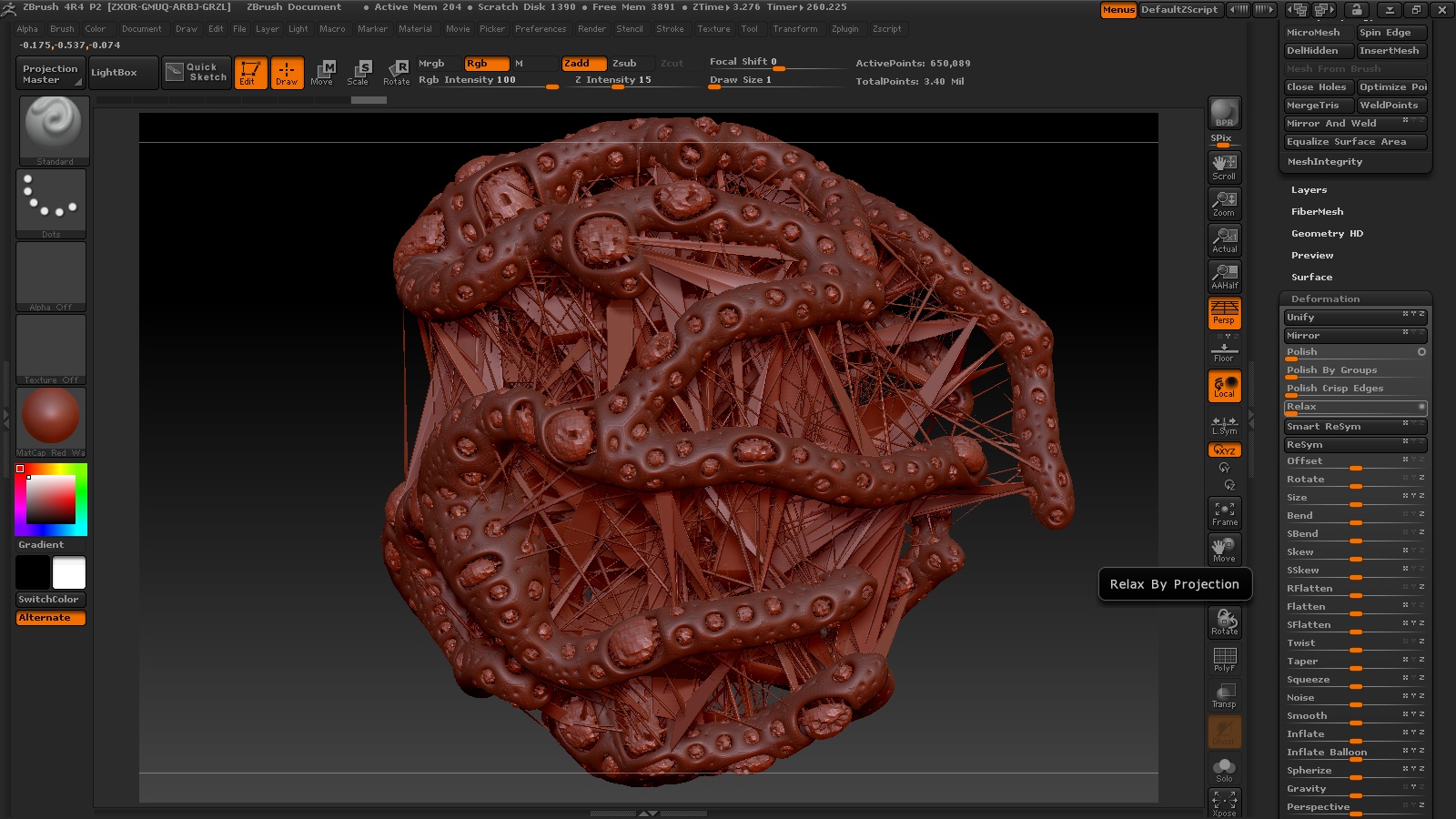The height and width of the screenshot is (819, 1456).
Task: Click the Actual size icon
Action: tap(1224, 239)
